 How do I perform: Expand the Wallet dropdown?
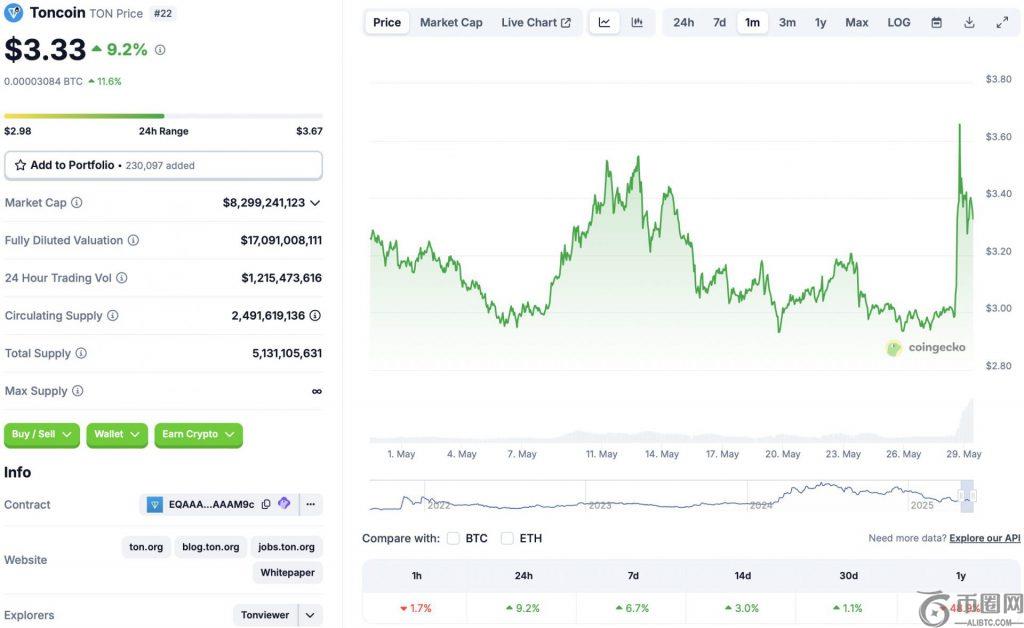click(x=117, y=434)
